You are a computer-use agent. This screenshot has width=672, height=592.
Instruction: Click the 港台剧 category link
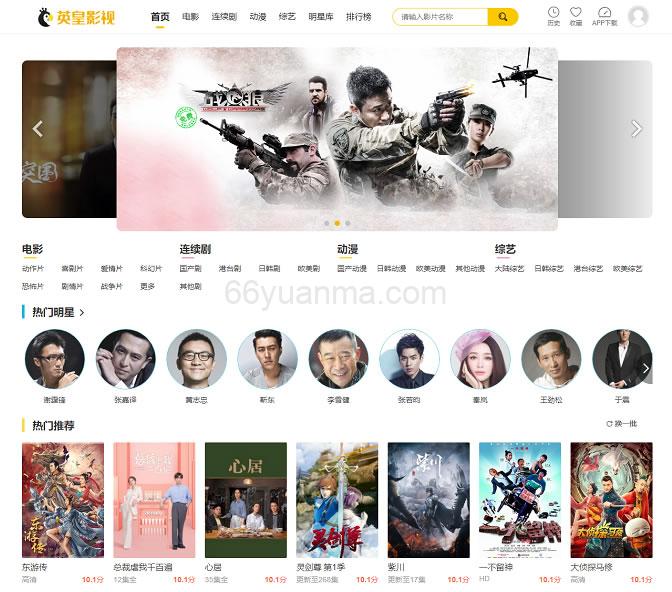click(x=230, y=269)
